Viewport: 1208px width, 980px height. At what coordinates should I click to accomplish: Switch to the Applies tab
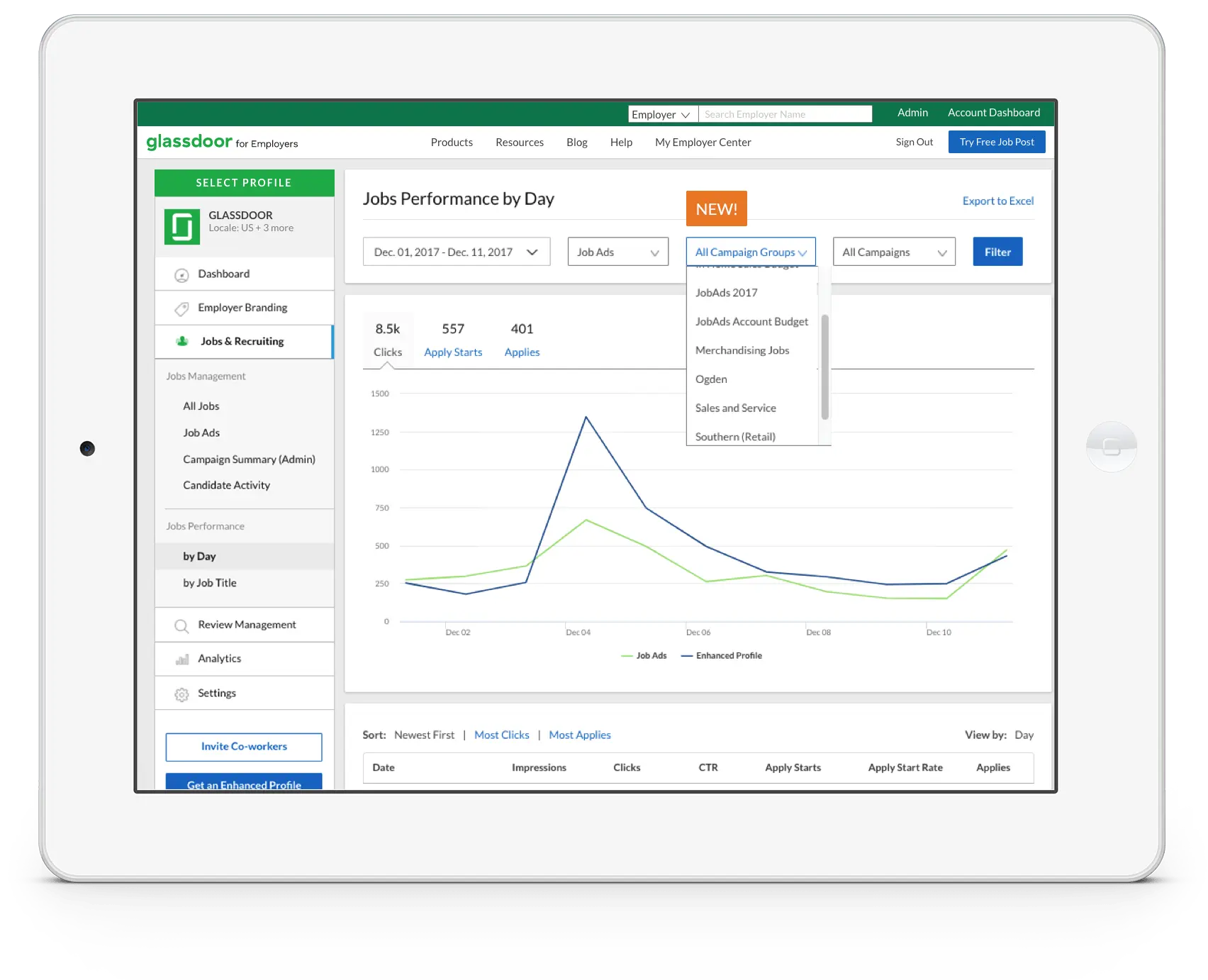(x=522, y=340)
